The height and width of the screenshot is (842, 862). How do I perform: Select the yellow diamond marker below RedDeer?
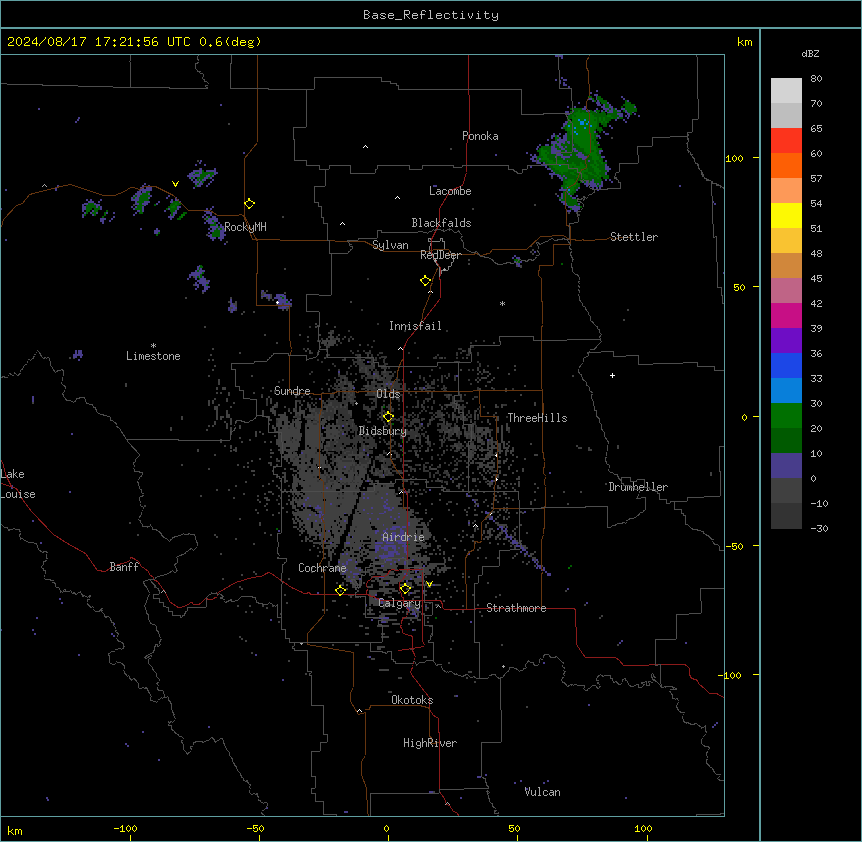click(x=426, y=281)
